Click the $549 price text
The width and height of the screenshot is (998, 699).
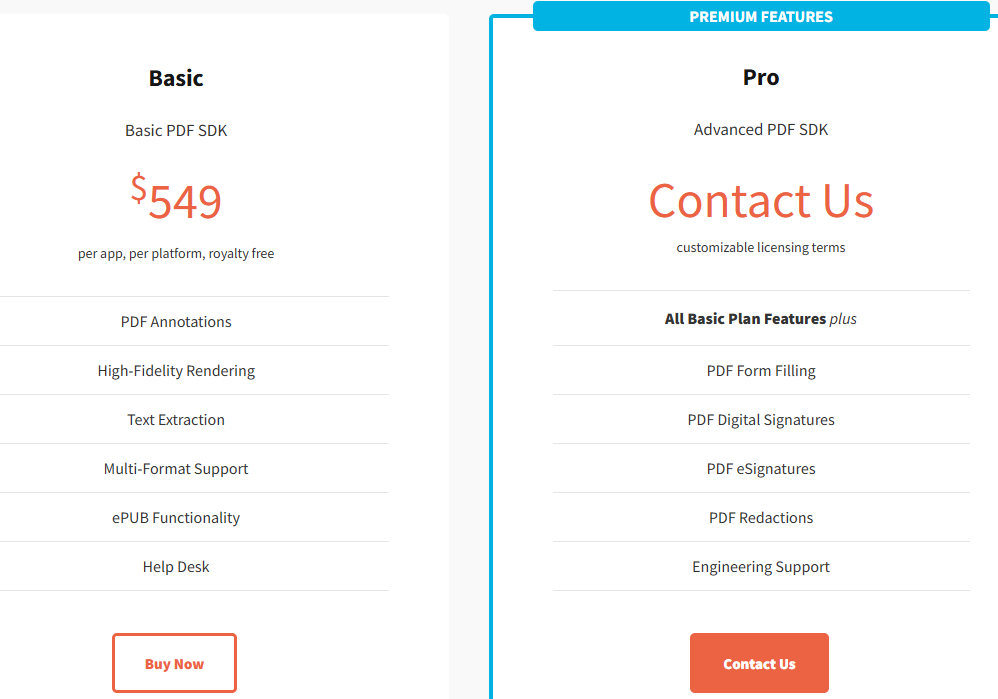point(176,199)
